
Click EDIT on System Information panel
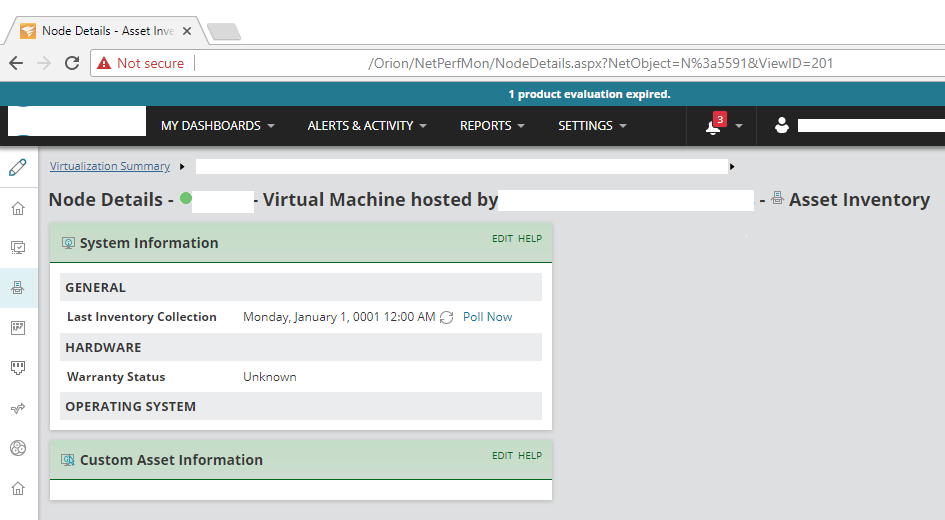point(502,239)
